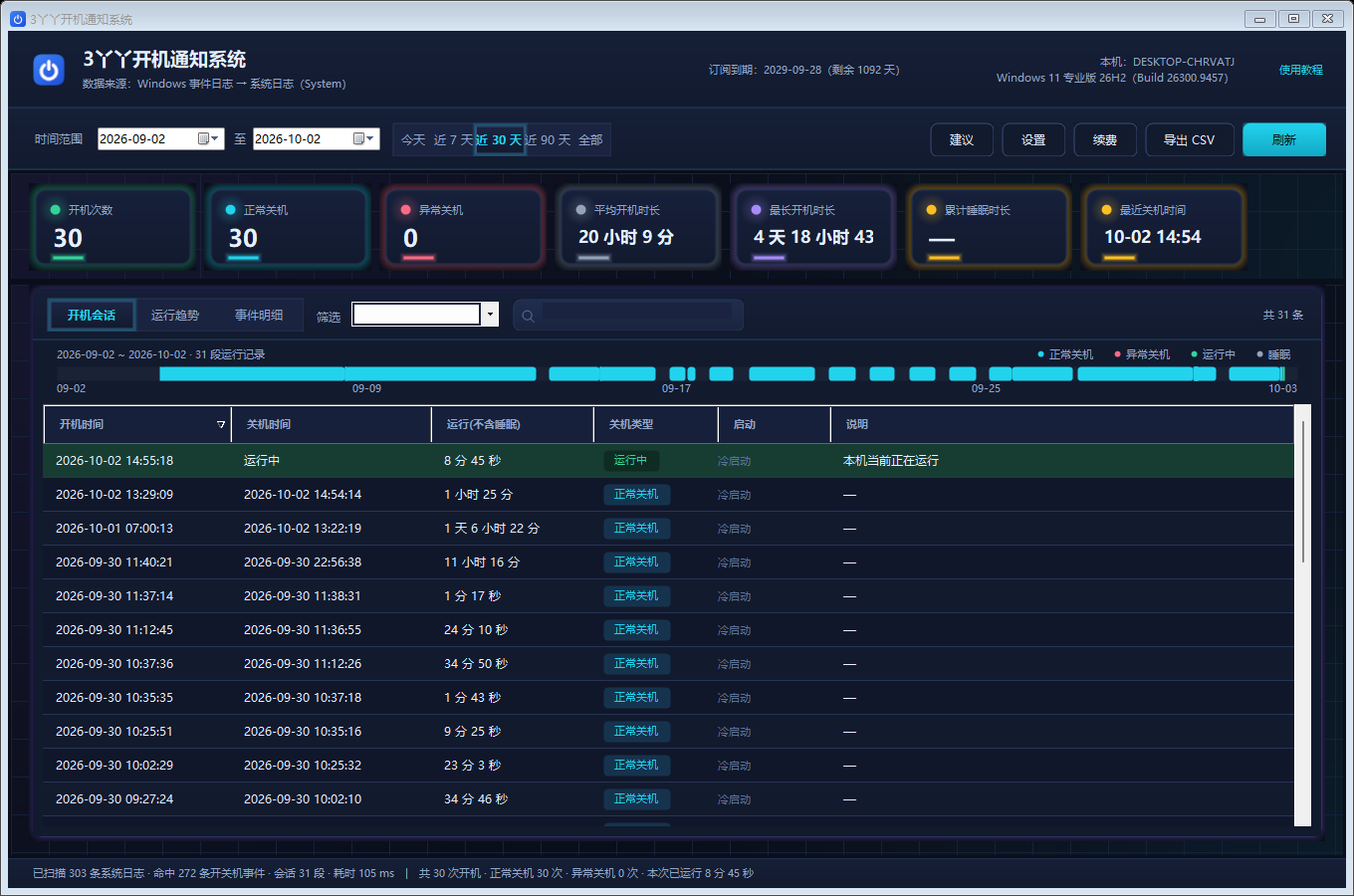The height and width of the screenshot is (896, 1354).
Task: Click first long timeline bar near 09-09
Action: click(252, 373)
